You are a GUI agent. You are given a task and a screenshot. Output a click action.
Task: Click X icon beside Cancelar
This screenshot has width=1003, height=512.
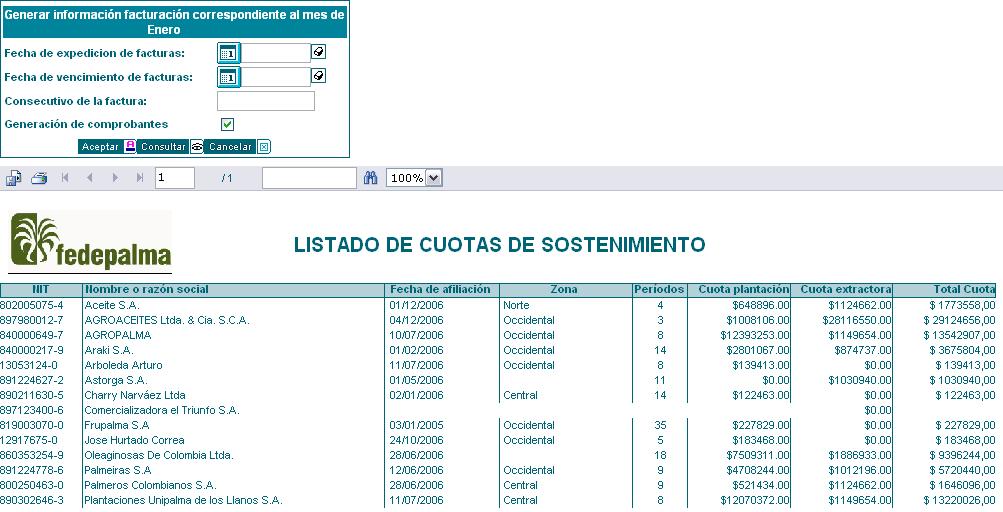[264, 147]
